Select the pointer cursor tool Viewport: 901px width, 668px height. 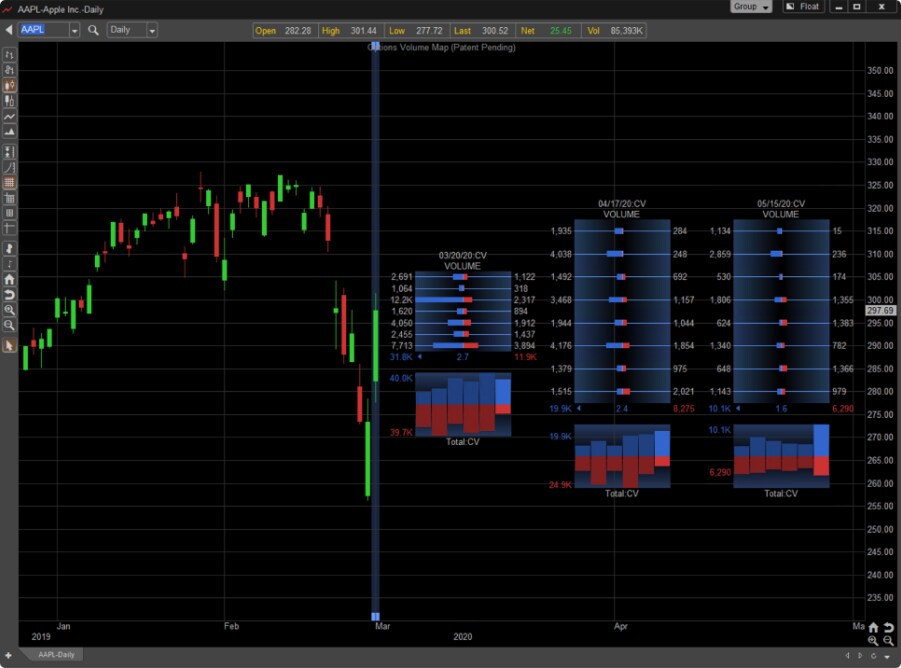10,345
